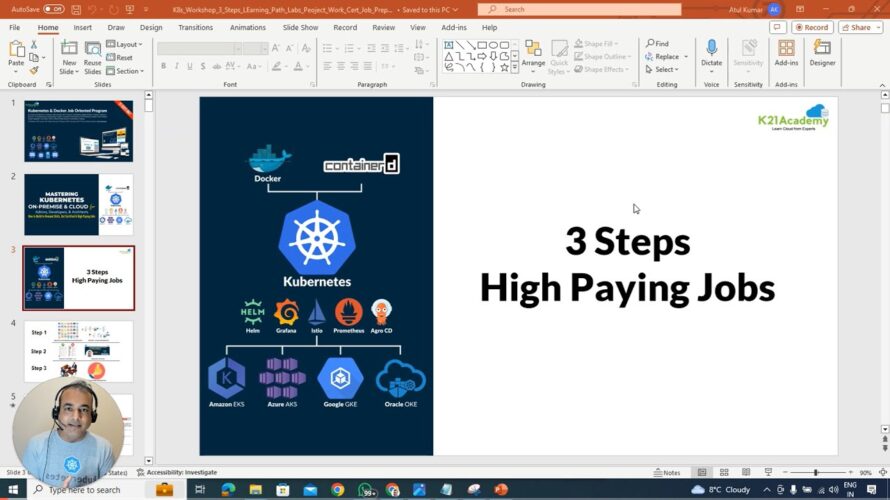Switch to the Design tab
The image size is (890, 500).
point(151,27)
